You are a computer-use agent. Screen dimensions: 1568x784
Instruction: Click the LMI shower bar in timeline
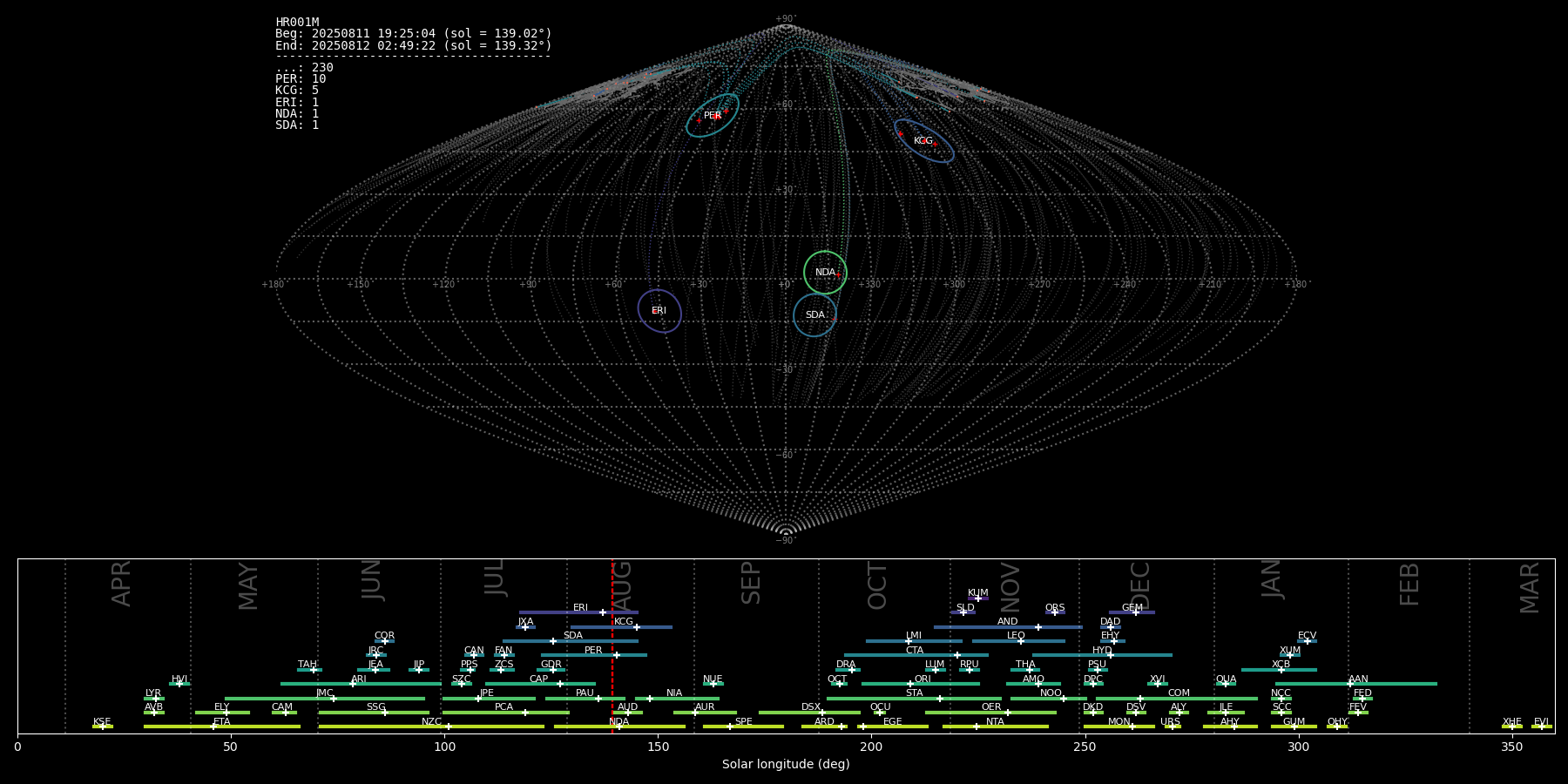[914, 641]
